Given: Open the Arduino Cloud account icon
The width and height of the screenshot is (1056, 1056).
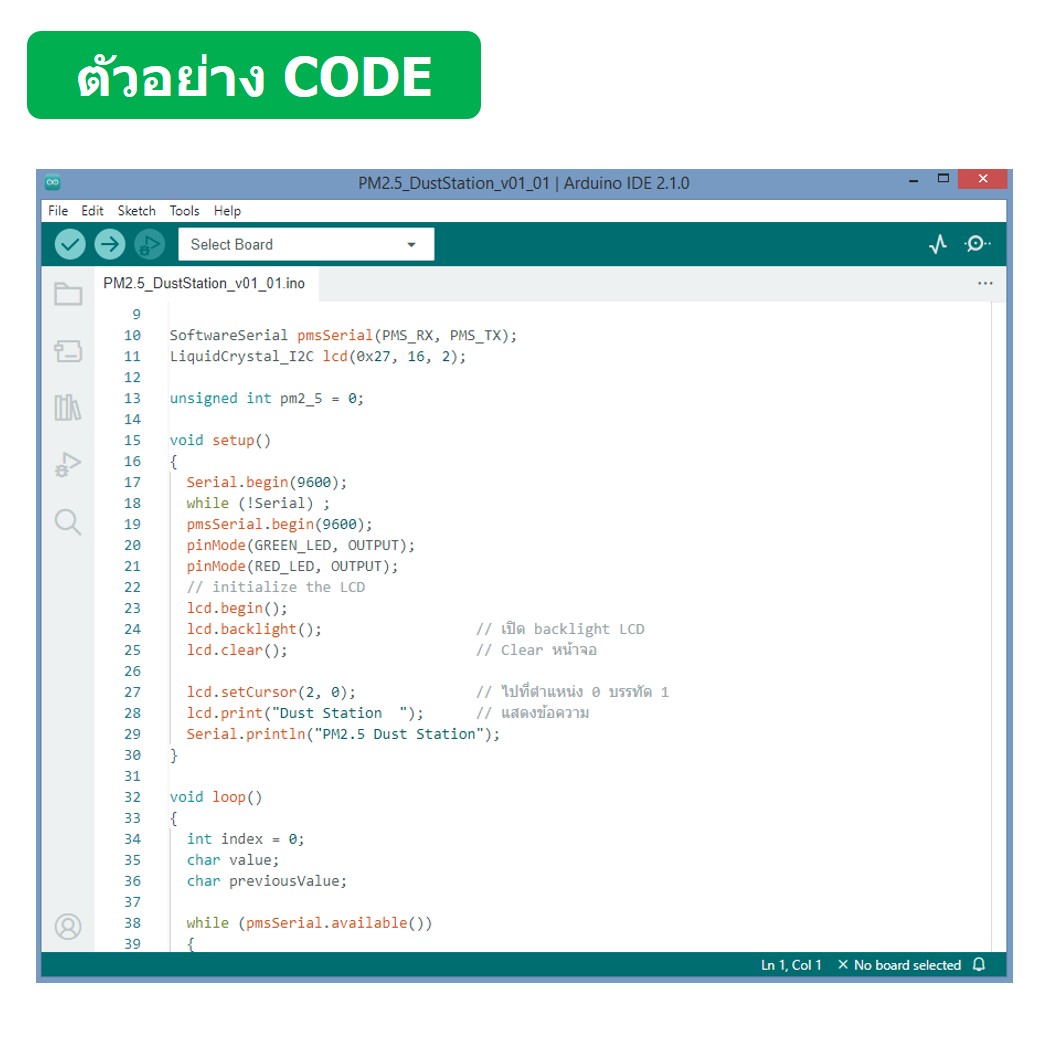Looking at the screenshot, I should [67, 927].
